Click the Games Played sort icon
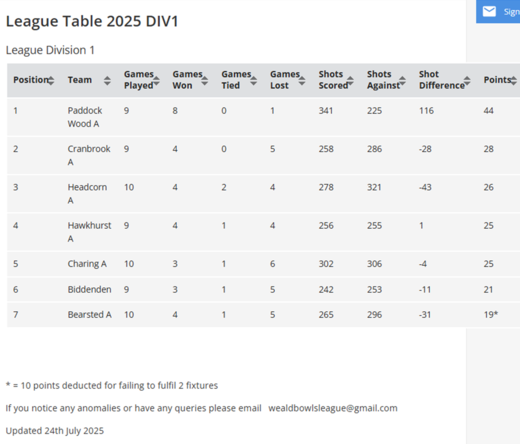520x444 pixels. (x=156, y=80)
